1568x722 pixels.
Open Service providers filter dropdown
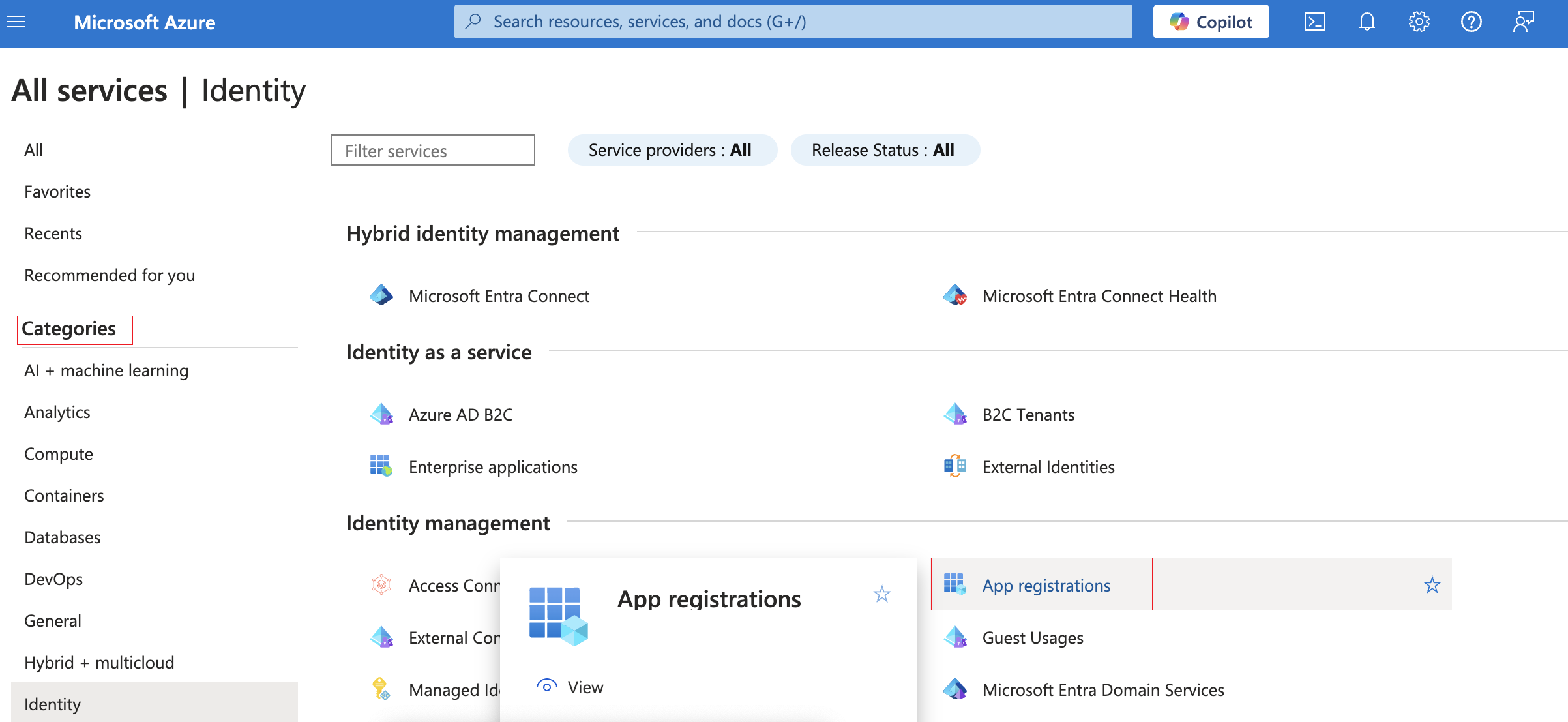tap(672, 150)
